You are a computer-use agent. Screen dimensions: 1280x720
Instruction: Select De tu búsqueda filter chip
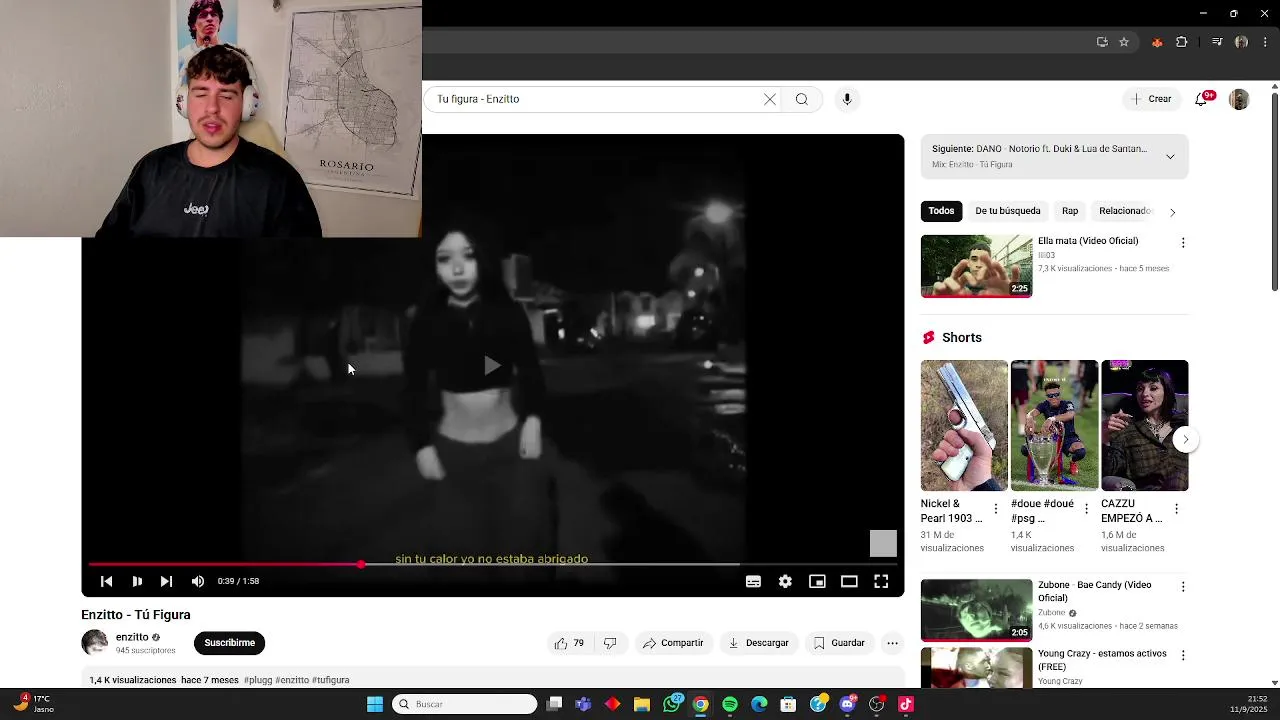[x=1008, y=211]
